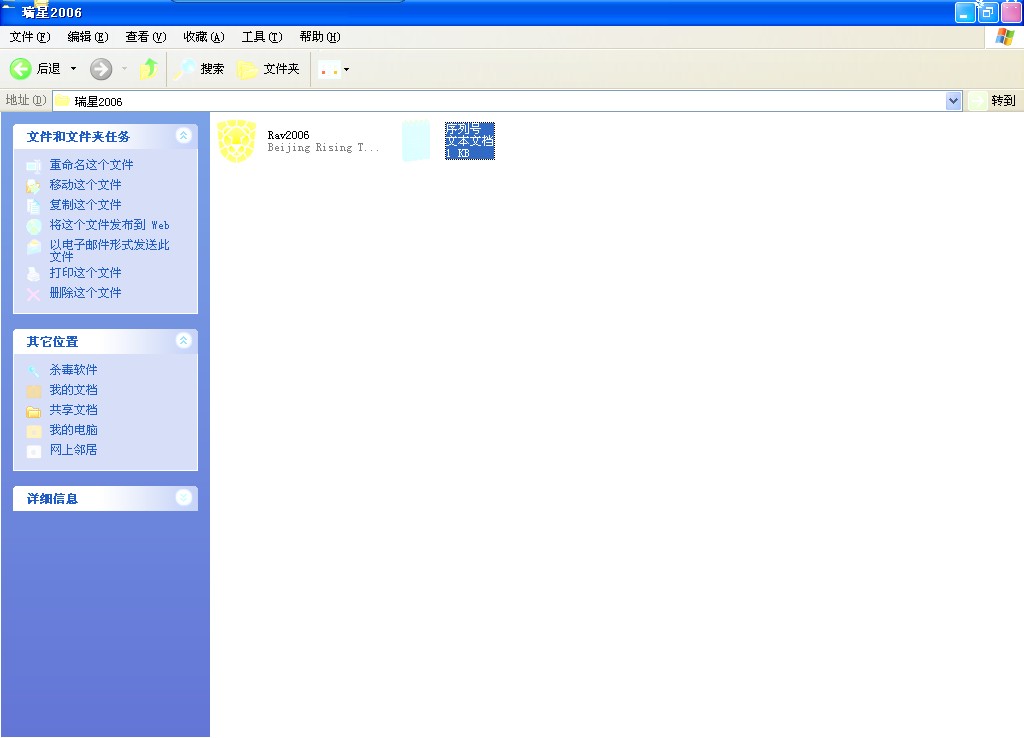Click the publish to Web globe icon
This screenshot has width=1024, height=738.
tap(33, 226)
